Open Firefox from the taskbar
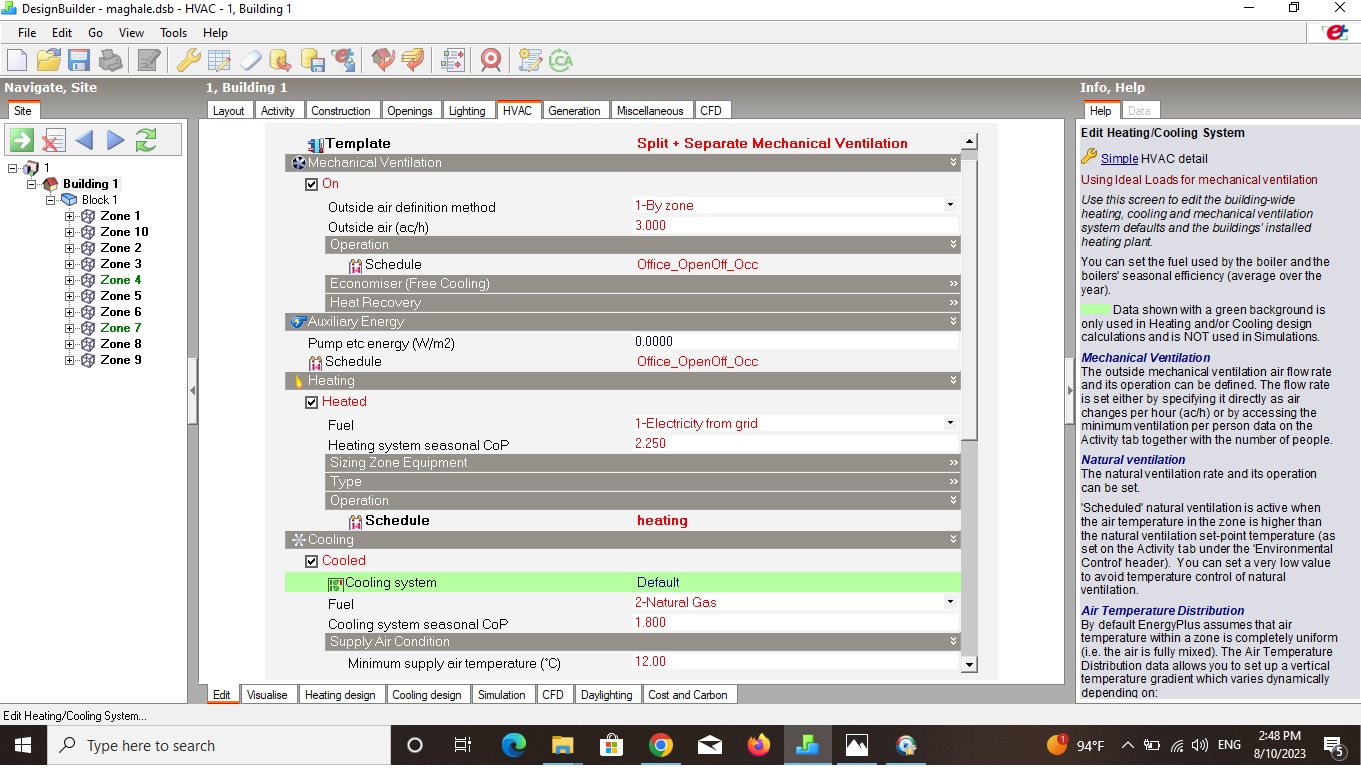Image resolution: width=1361 pixels, height=769 pixels. (x=759, y=745)
